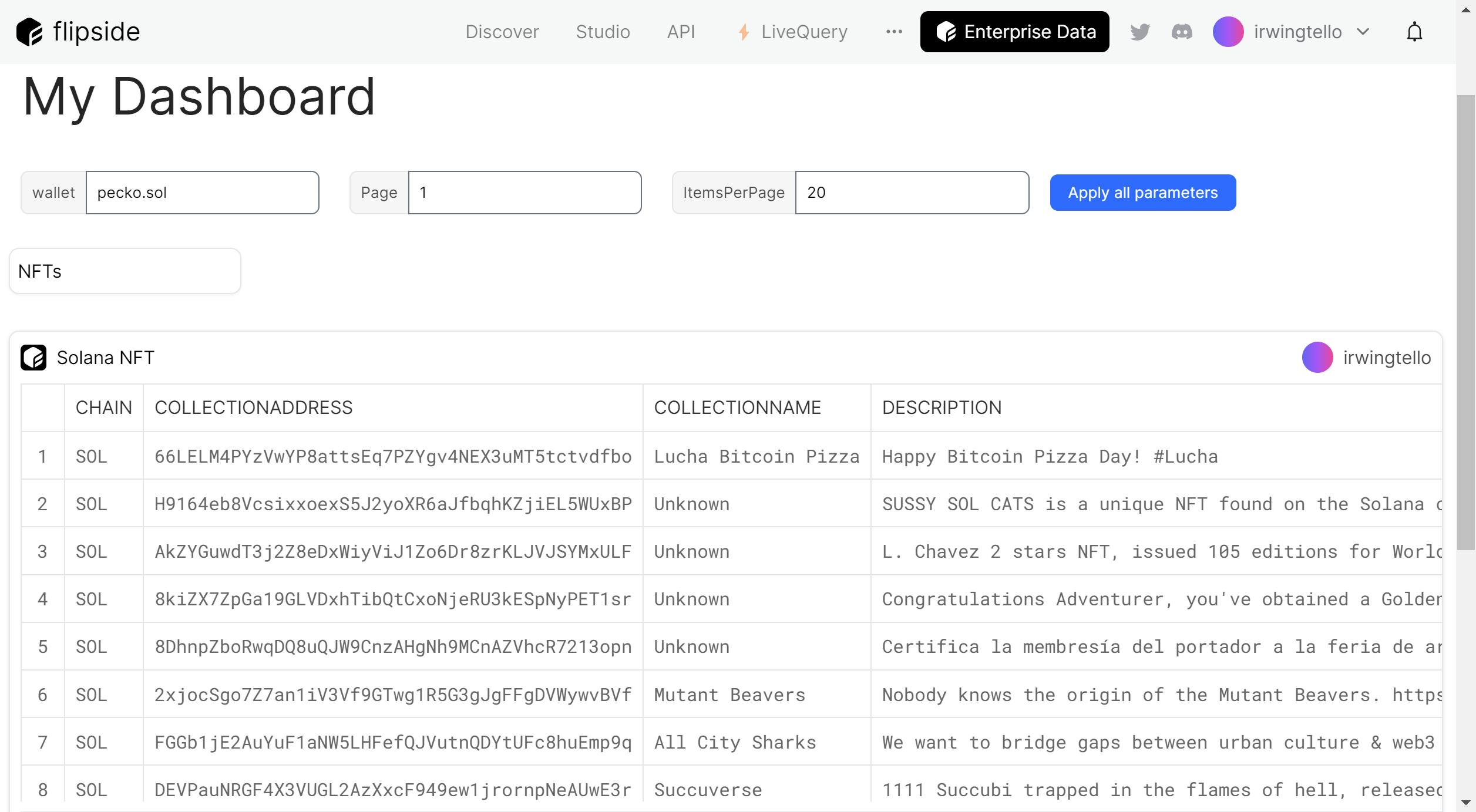This screenshot has height=812, width=1476.
Task: Click the Apply all parameters button
Action: click(x=1143, y=192)
